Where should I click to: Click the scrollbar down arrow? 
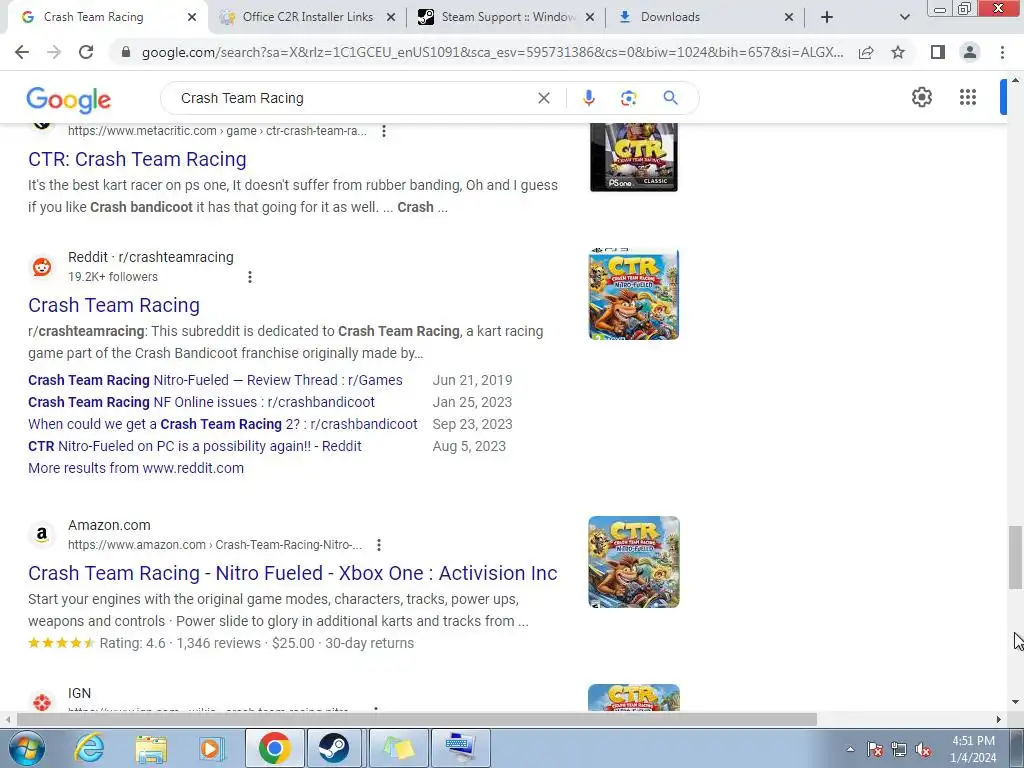click(x=1015, y=702)
